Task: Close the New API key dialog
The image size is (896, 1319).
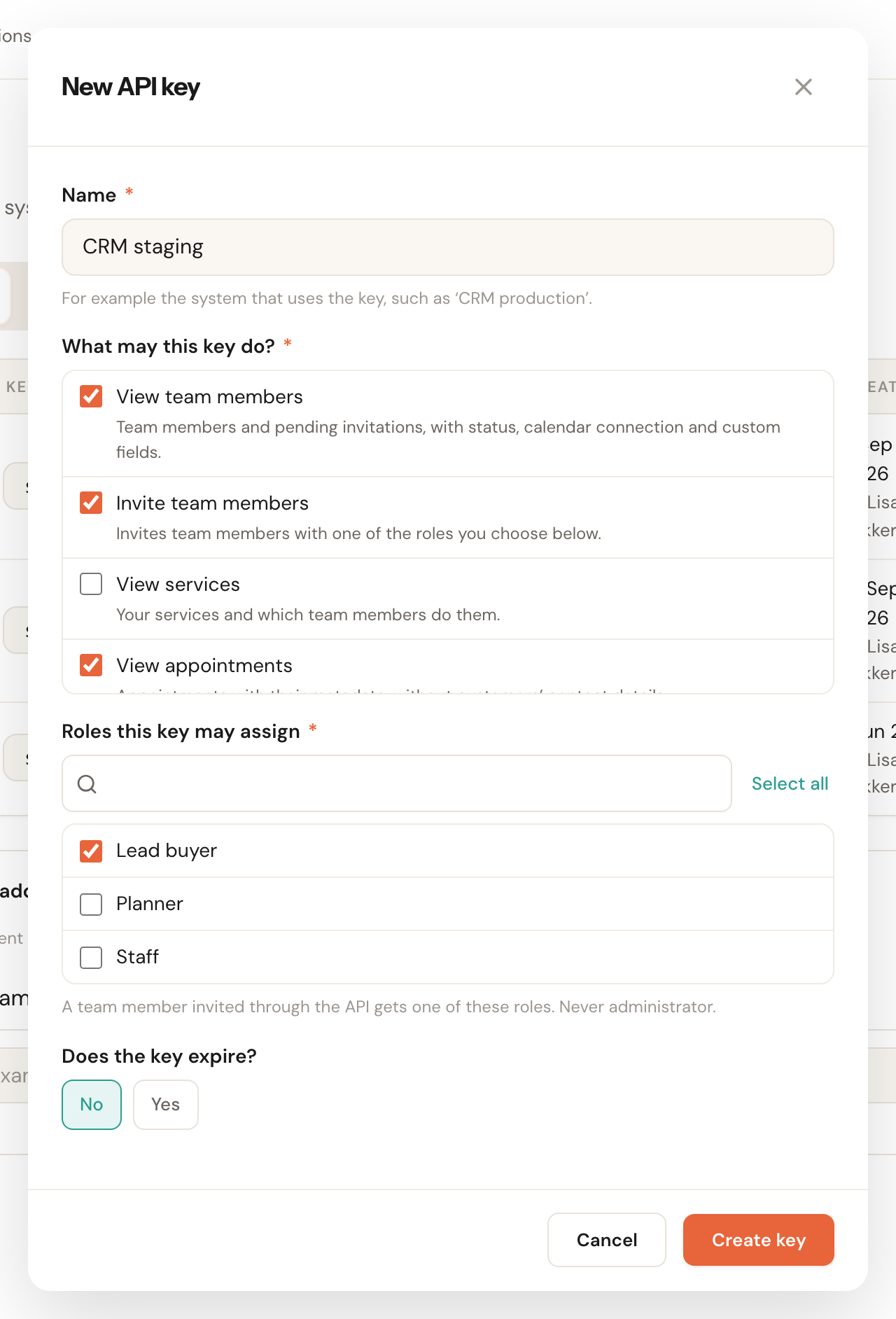Action: pos(804,87)
